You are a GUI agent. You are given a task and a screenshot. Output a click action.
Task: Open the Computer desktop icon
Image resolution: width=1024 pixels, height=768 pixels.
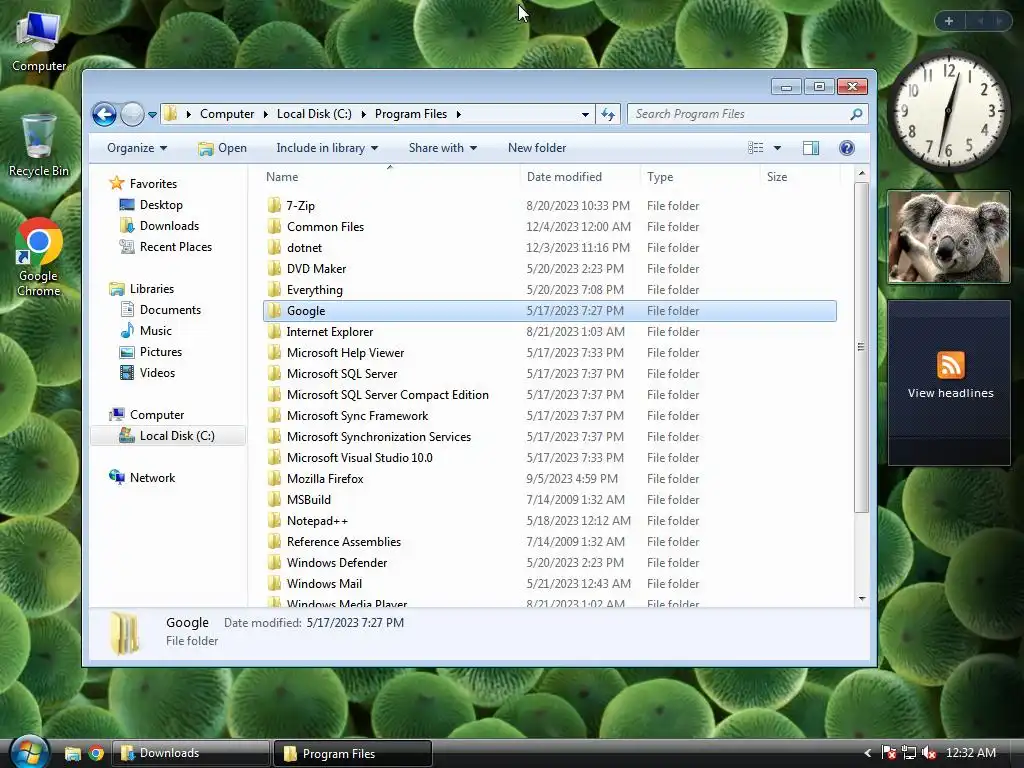39,42
